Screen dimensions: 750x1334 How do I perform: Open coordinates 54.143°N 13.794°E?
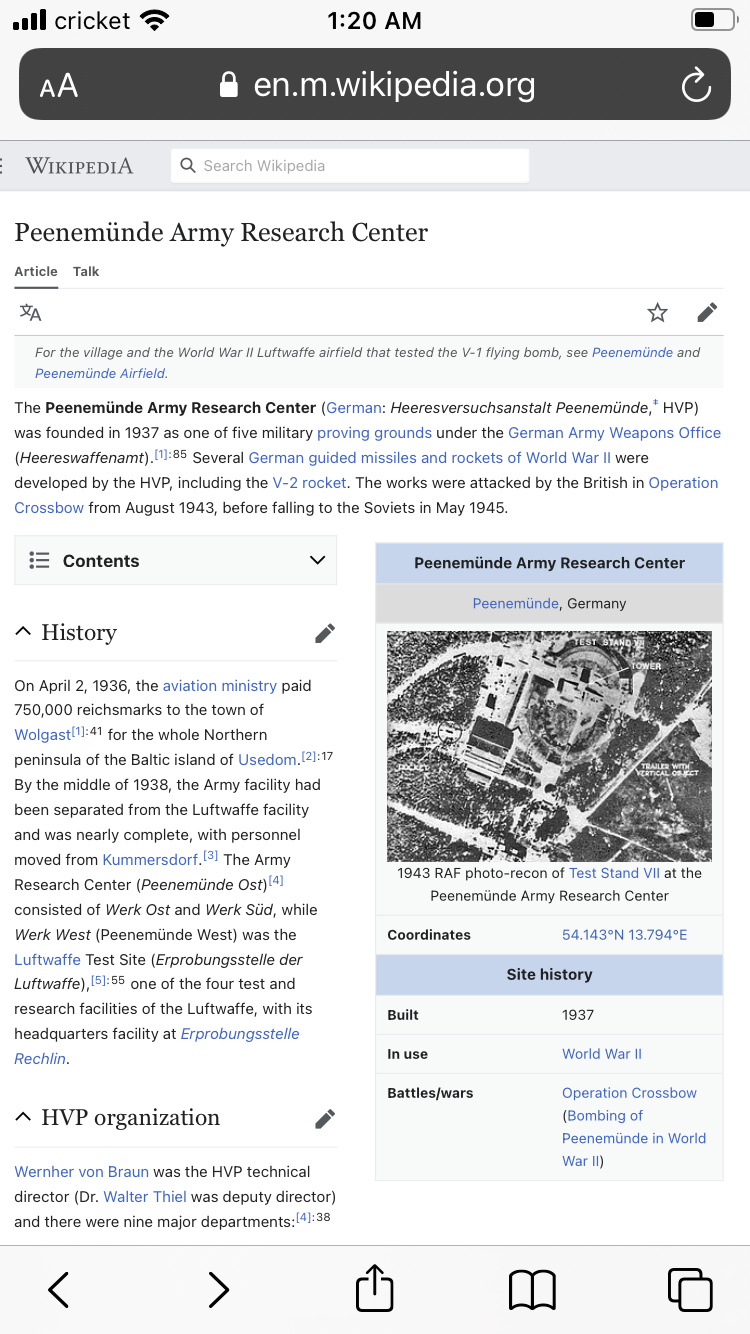pyautogui.click(x=625, y=935)
